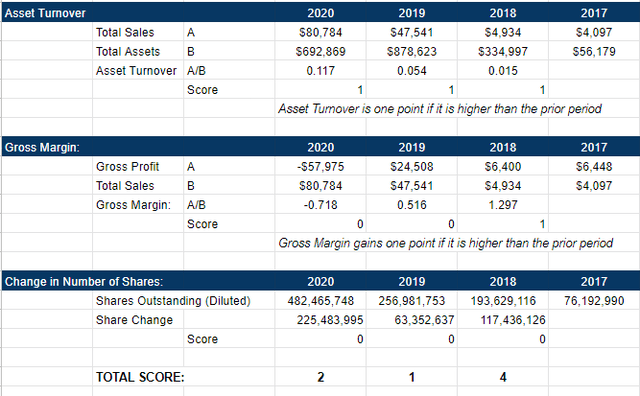Click the Gross Margin scoring rule note

[x=445, y=243]
